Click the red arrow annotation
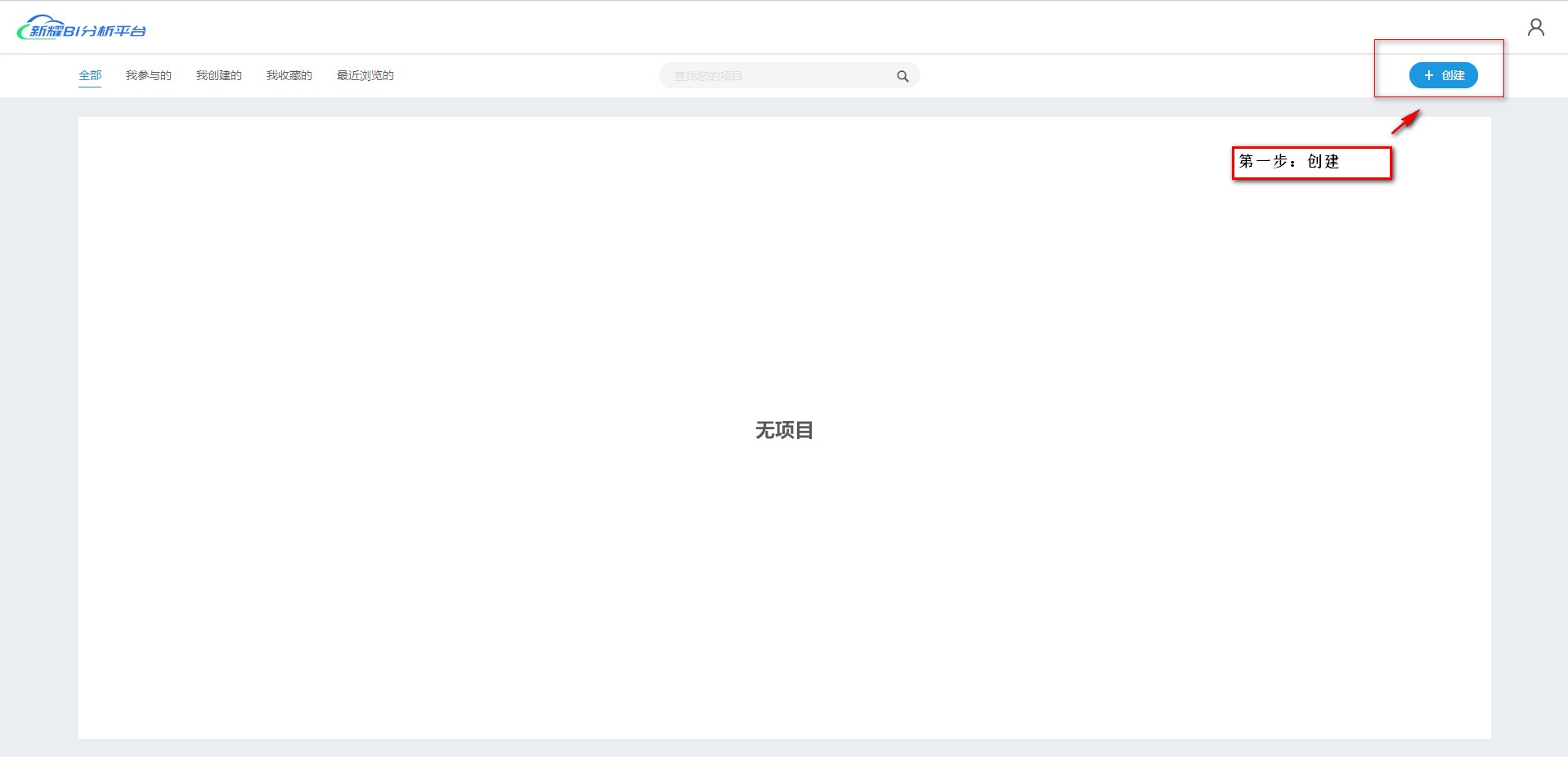The image size is (1568, 757). click(1405, 123)
